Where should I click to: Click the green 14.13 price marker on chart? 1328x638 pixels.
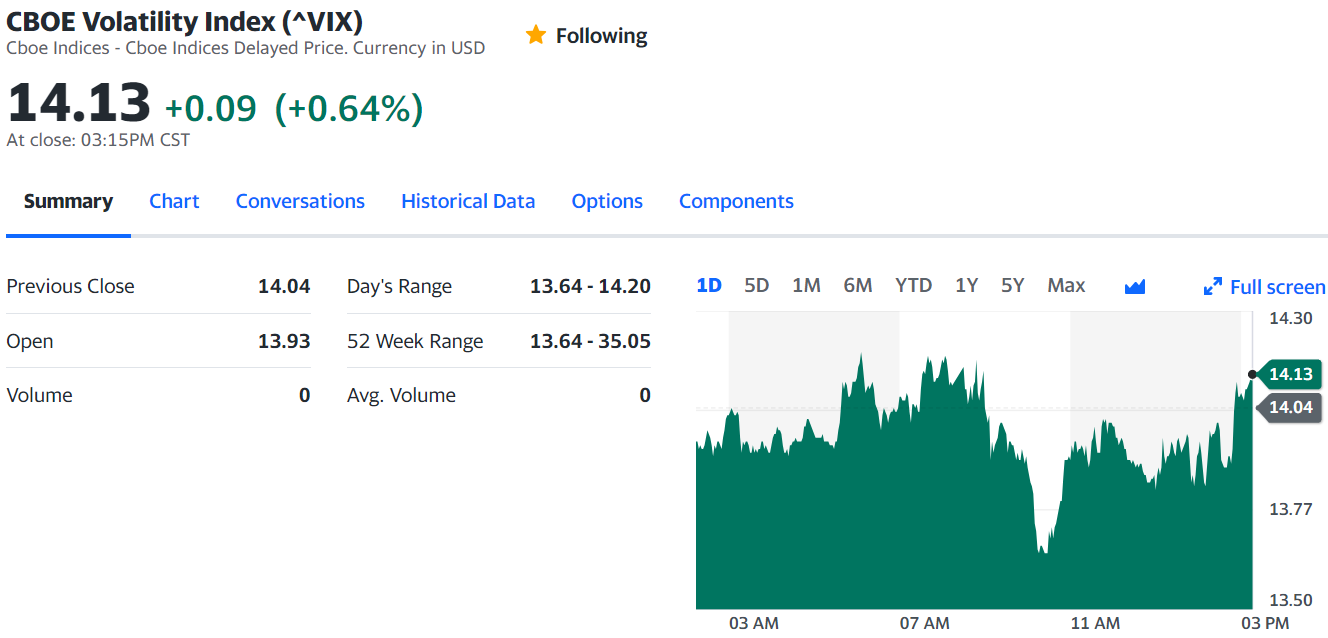pos(1290,374)
